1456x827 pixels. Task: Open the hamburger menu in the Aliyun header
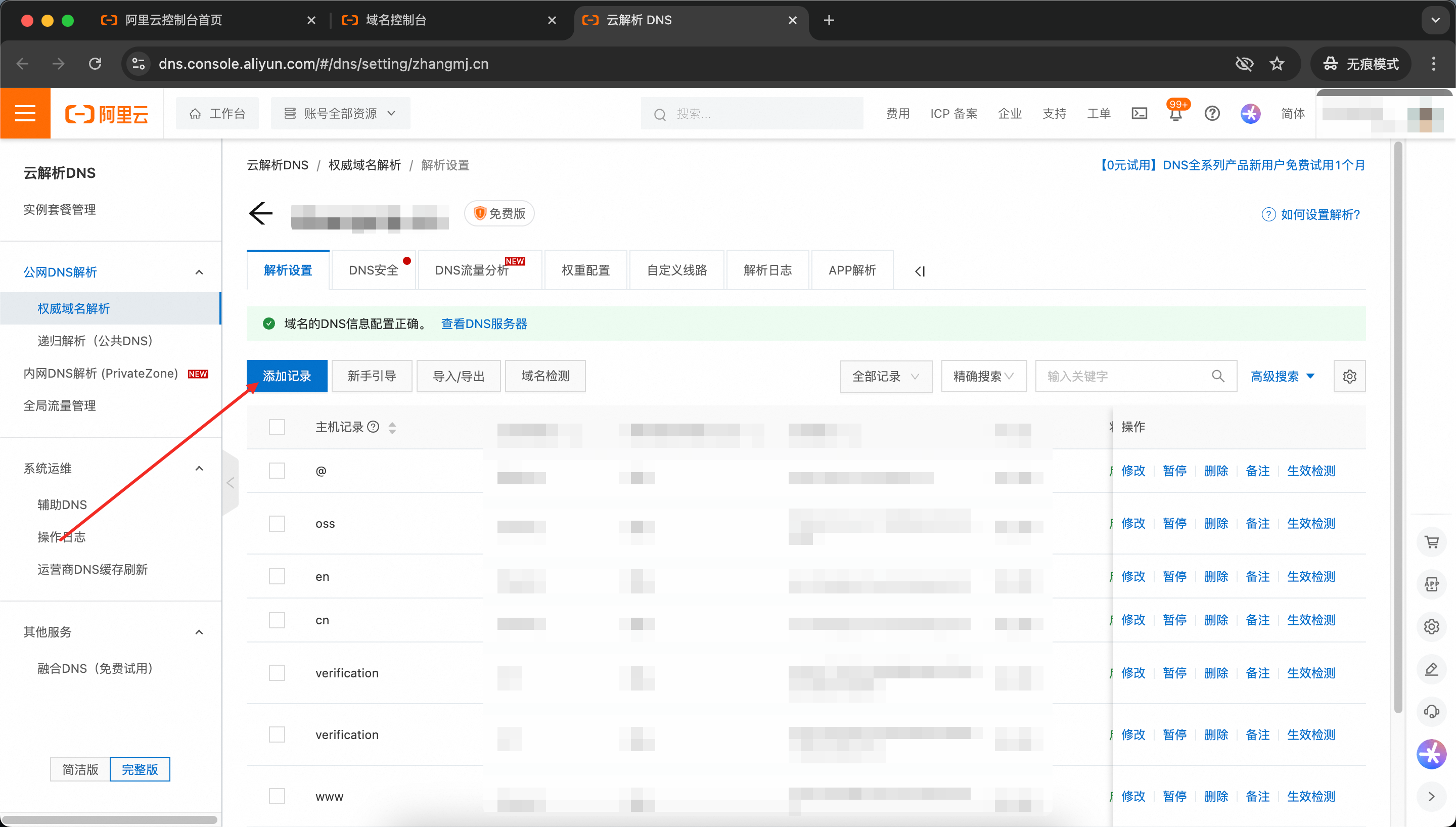tap(25, 113)
